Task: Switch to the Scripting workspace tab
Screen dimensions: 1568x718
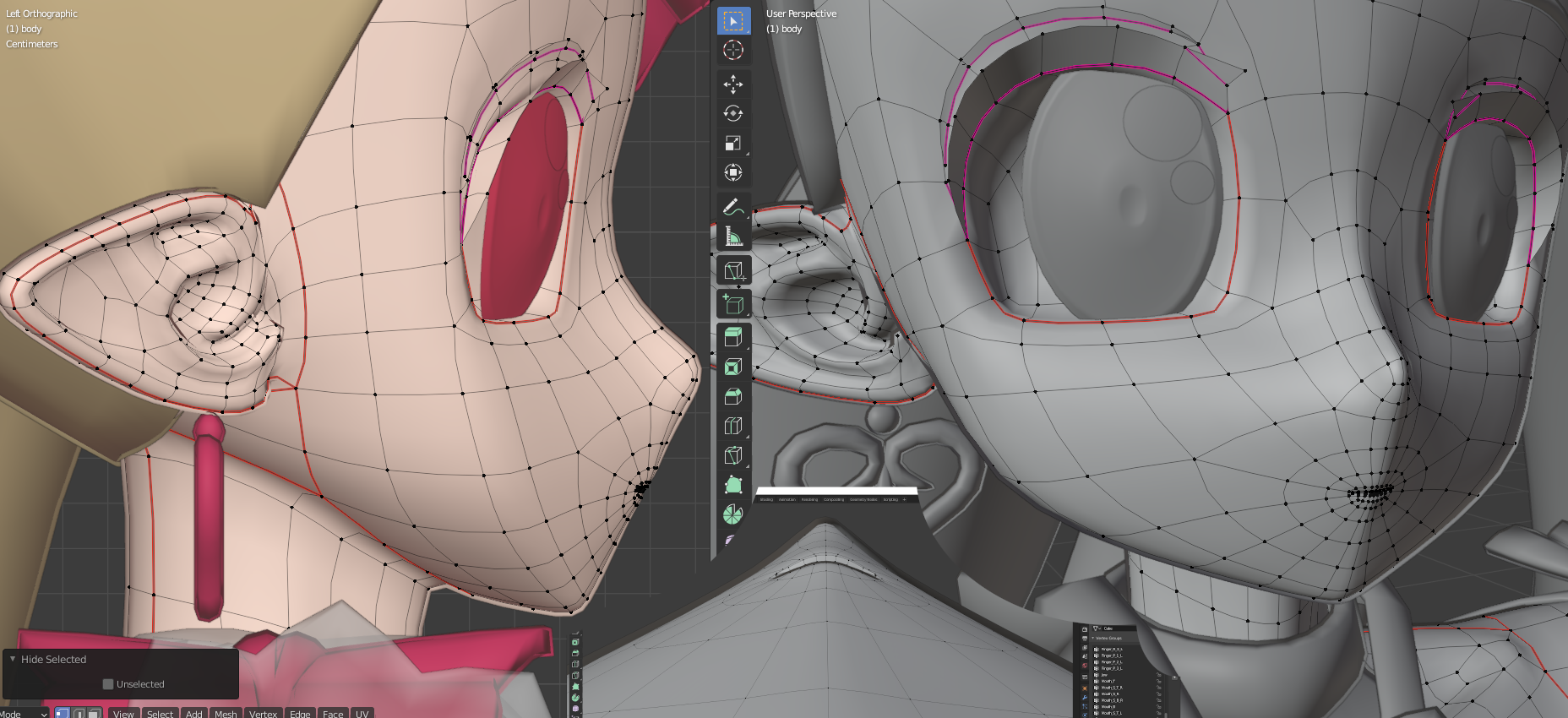Action: click(x=890, y=499)
